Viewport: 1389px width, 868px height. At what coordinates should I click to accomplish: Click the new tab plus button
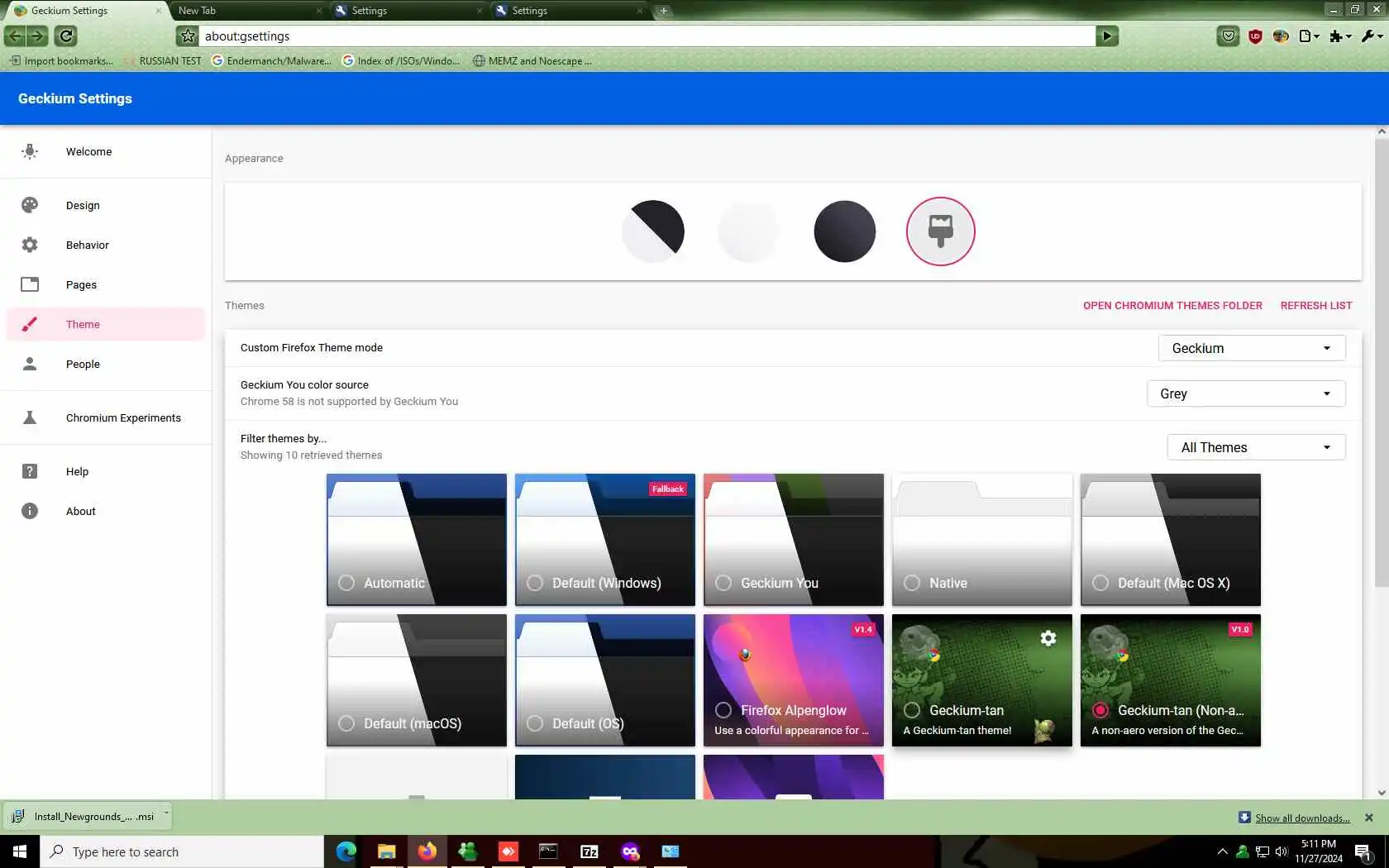663,11
